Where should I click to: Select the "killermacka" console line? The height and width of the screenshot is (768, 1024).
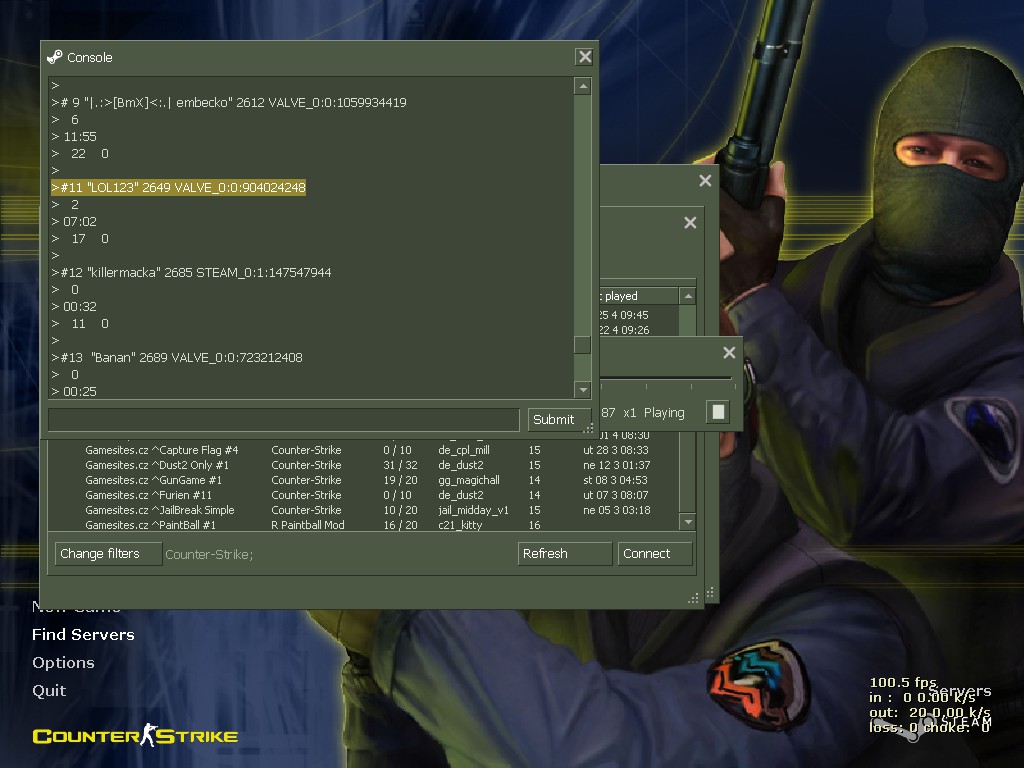(x=191, y=272)
